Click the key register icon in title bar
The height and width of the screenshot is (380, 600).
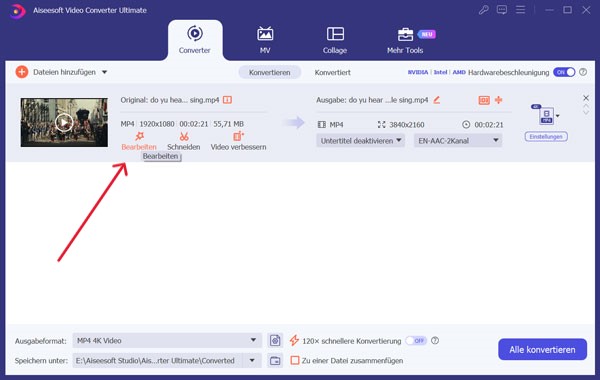(x=484, y=10)
